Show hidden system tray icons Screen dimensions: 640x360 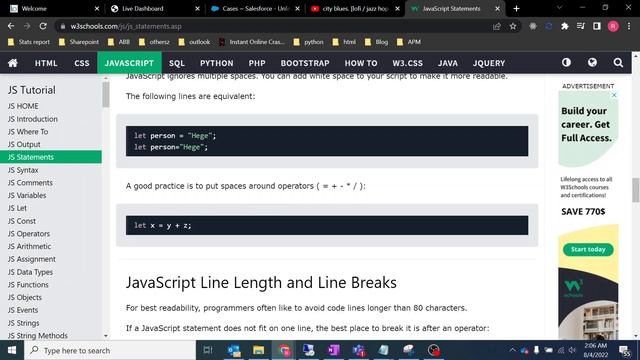click(x=512, y=350)
